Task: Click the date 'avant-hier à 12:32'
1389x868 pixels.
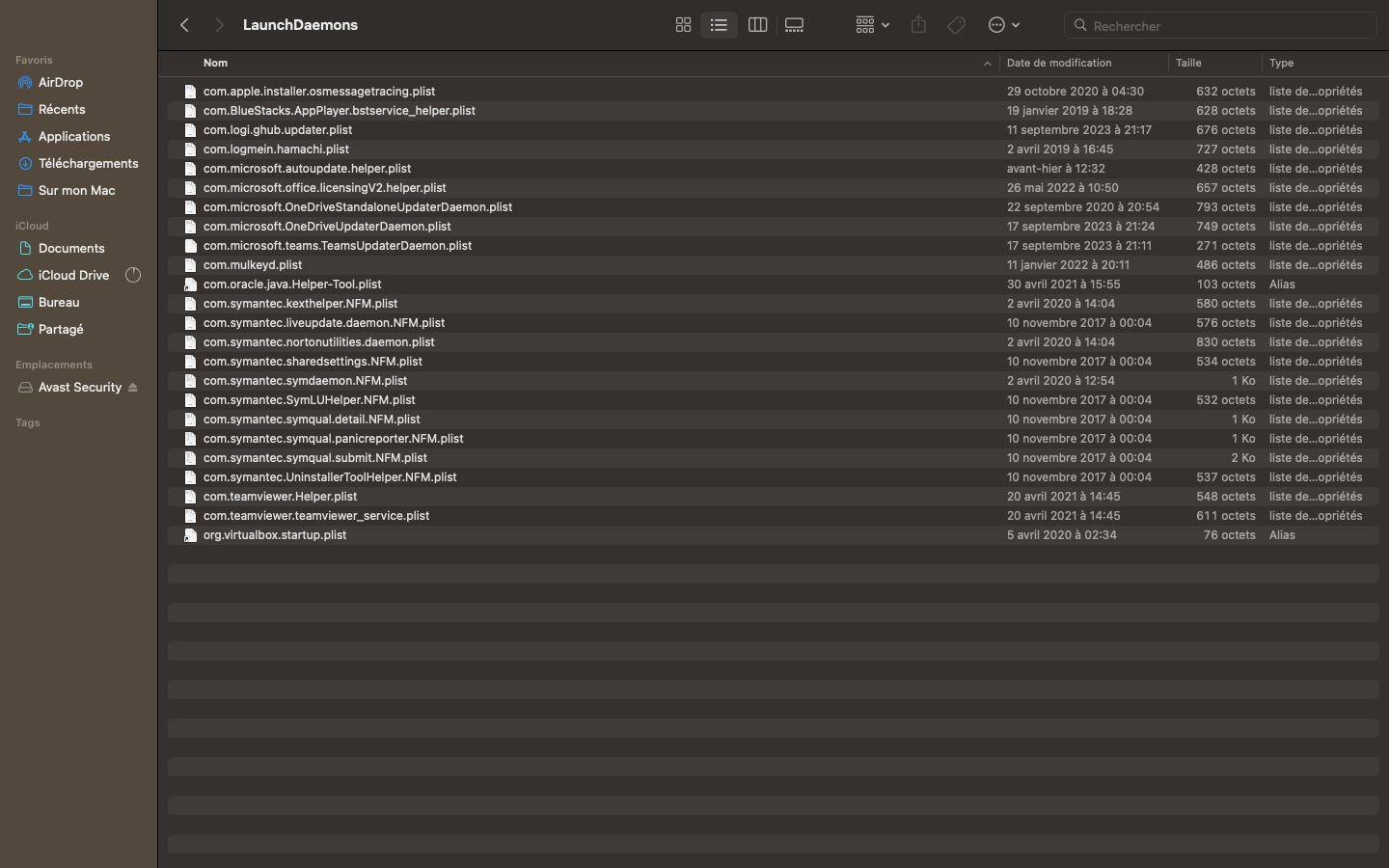Action: (x=1055, y=169)
